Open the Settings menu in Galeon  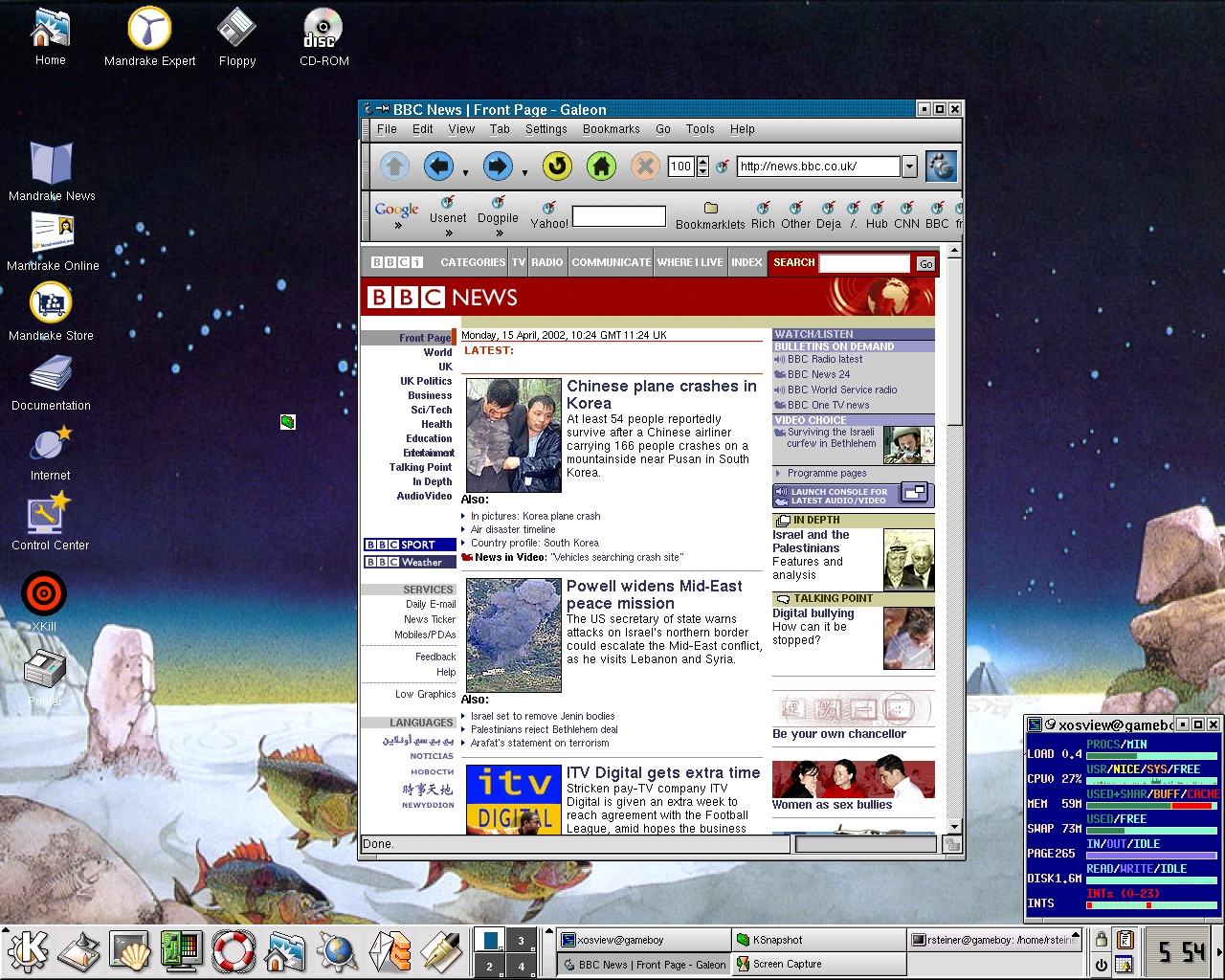coord(546,129)
